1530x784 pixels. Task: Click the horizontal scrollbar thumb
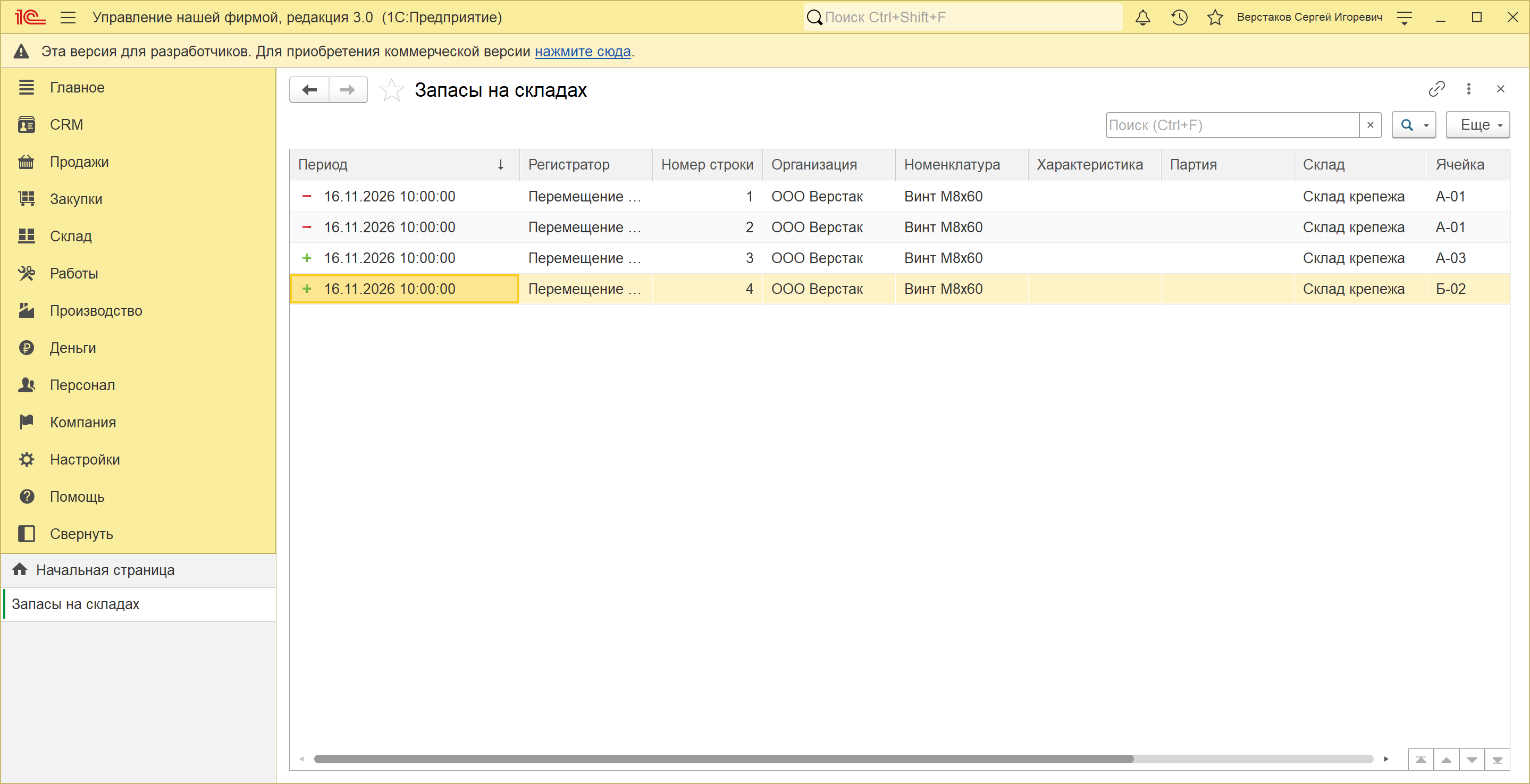coord(724,759)
